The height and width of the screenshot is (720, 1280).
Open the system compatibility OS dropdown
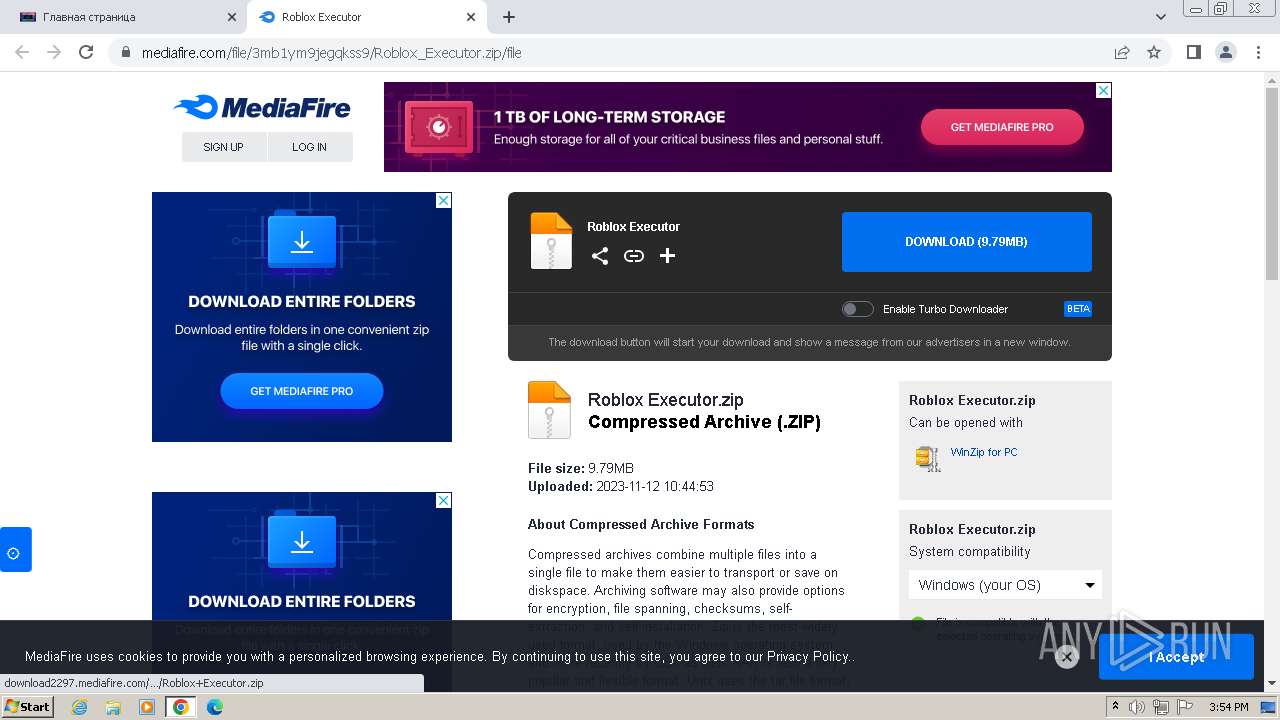click(1005, 585)
